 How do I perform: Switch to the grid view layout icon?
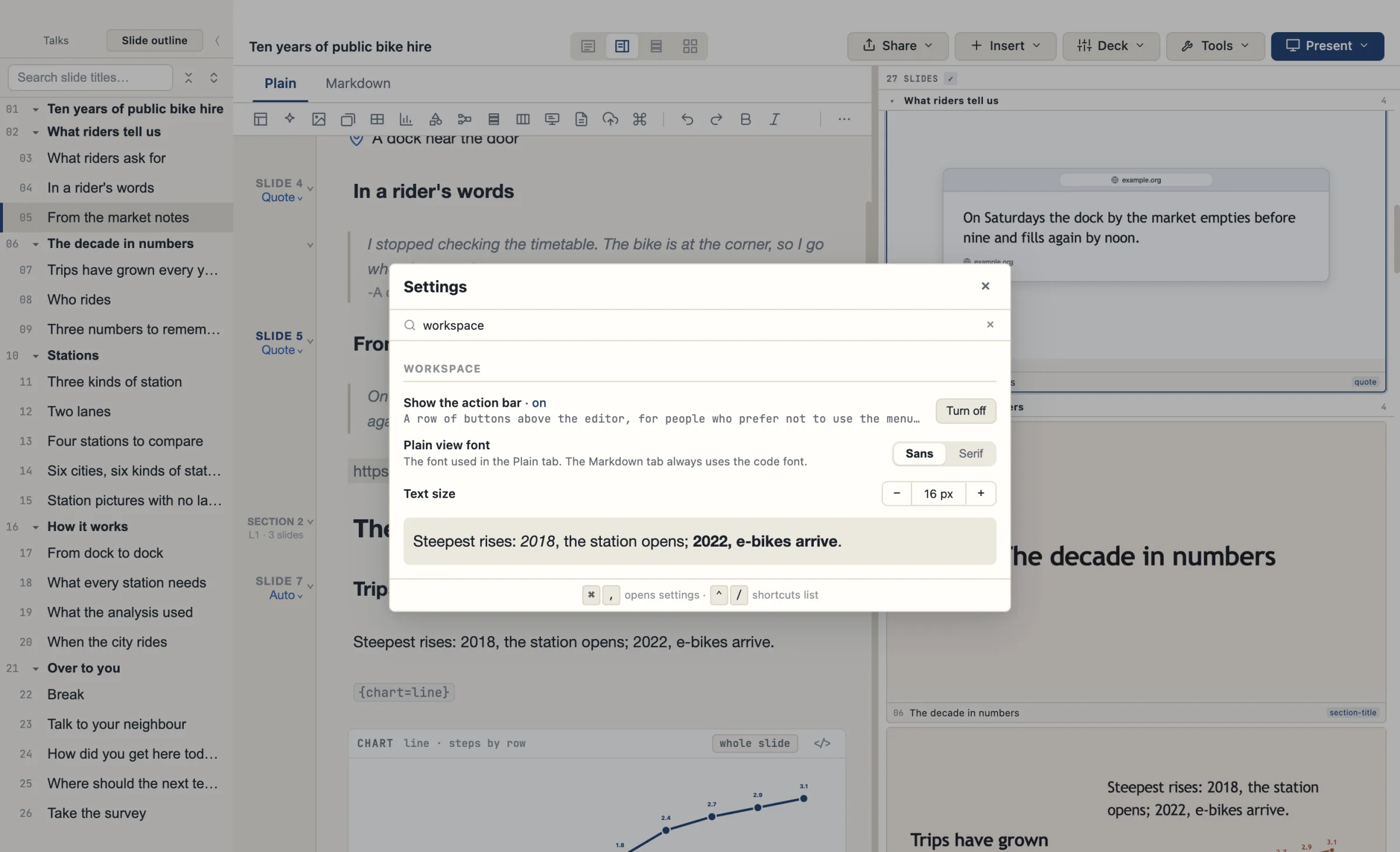pyautogui.click(x=690, y=46)
